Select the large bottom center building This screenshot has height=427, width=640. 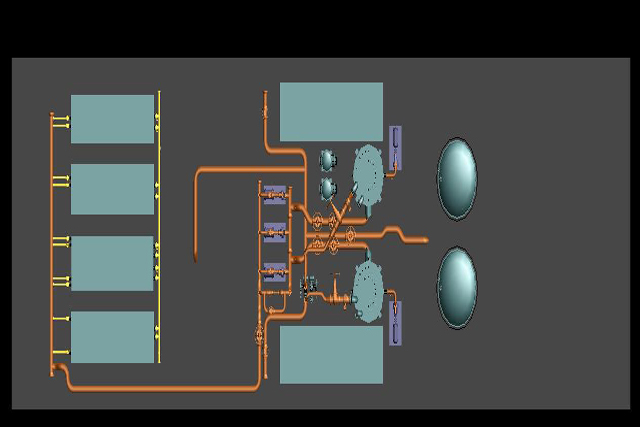click(331, 354)
